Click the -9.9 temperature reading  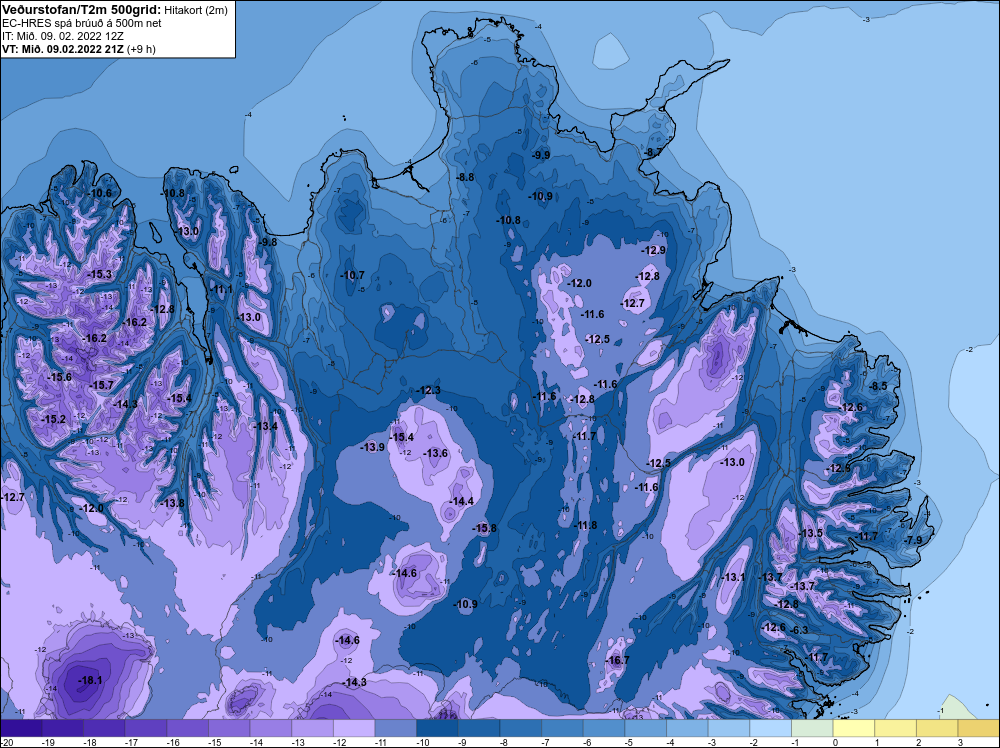541,155
